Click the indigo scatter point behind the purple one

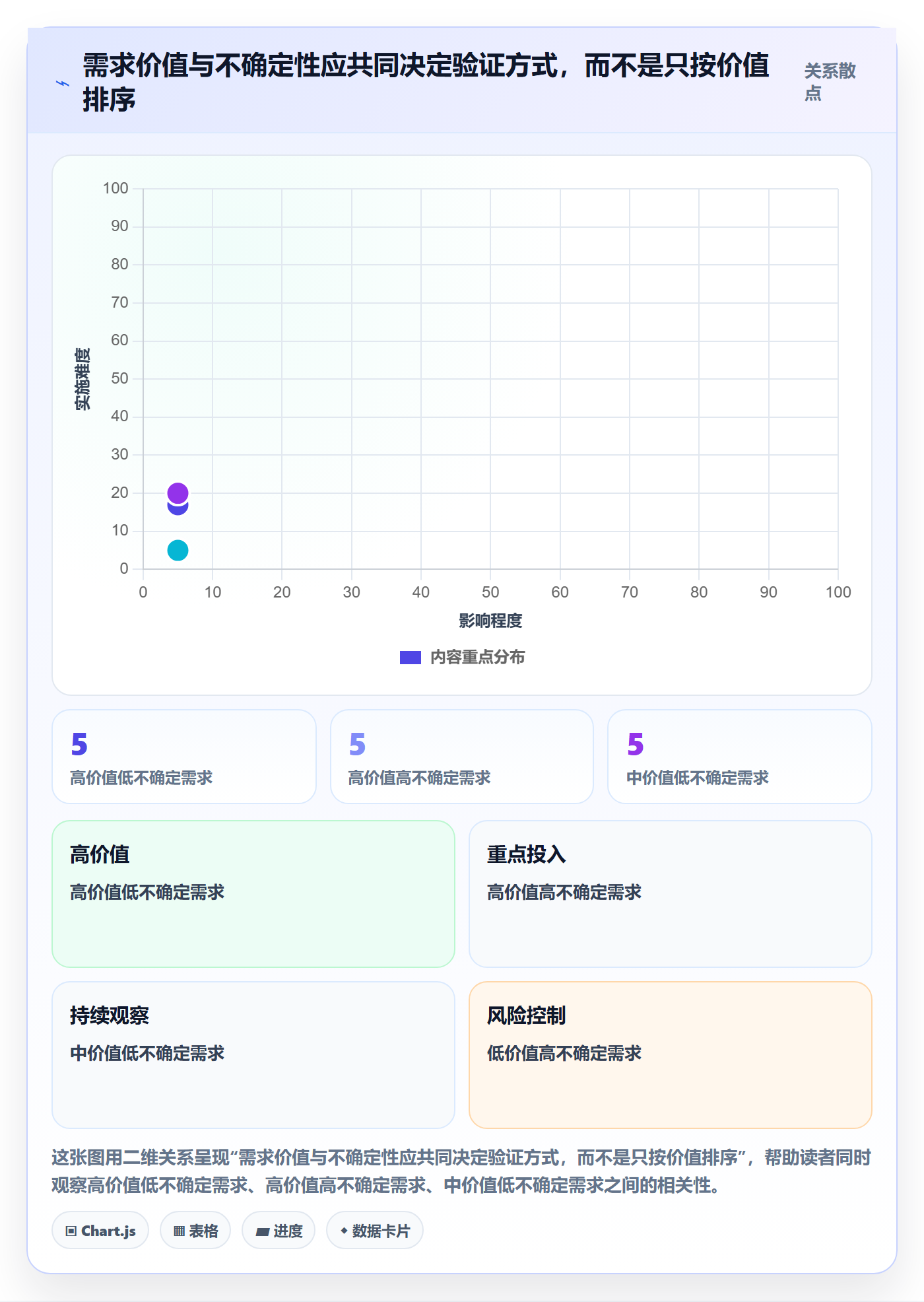(178, 509)
